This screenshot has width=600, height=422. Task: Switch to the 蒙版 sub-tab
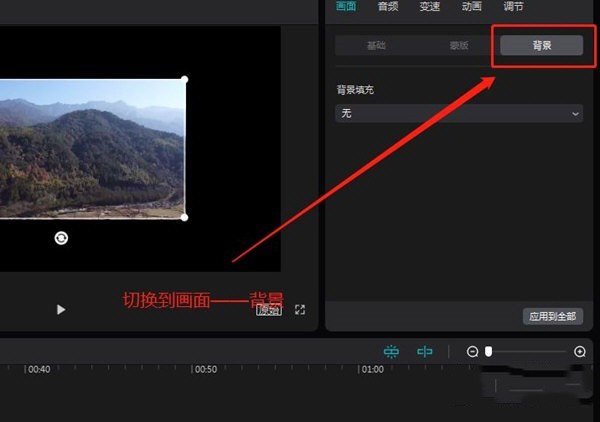tap(459, 46)
